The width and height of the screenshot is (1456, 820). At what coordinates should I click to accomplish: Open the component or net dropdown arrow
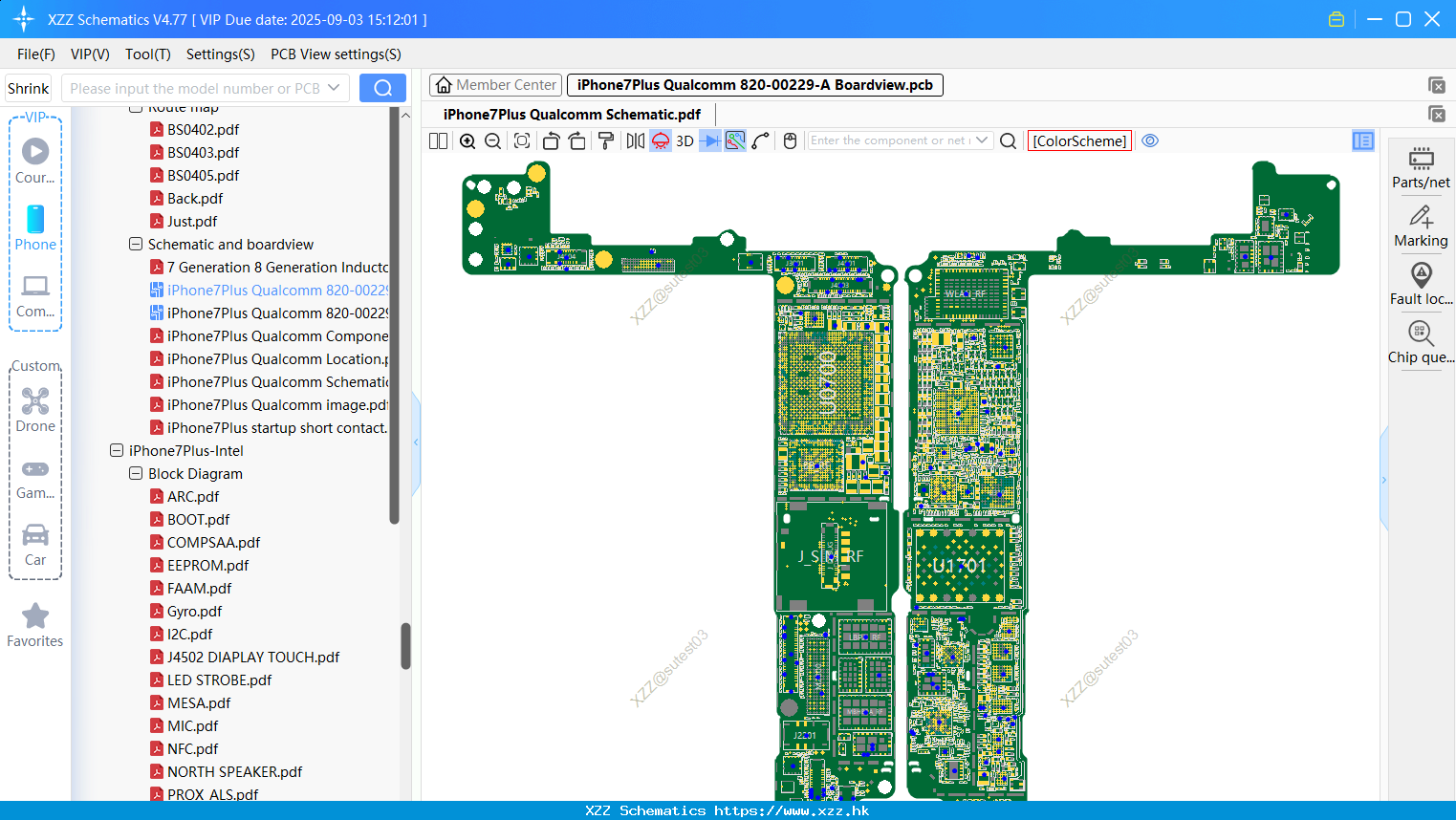click(x=982, y=140)
